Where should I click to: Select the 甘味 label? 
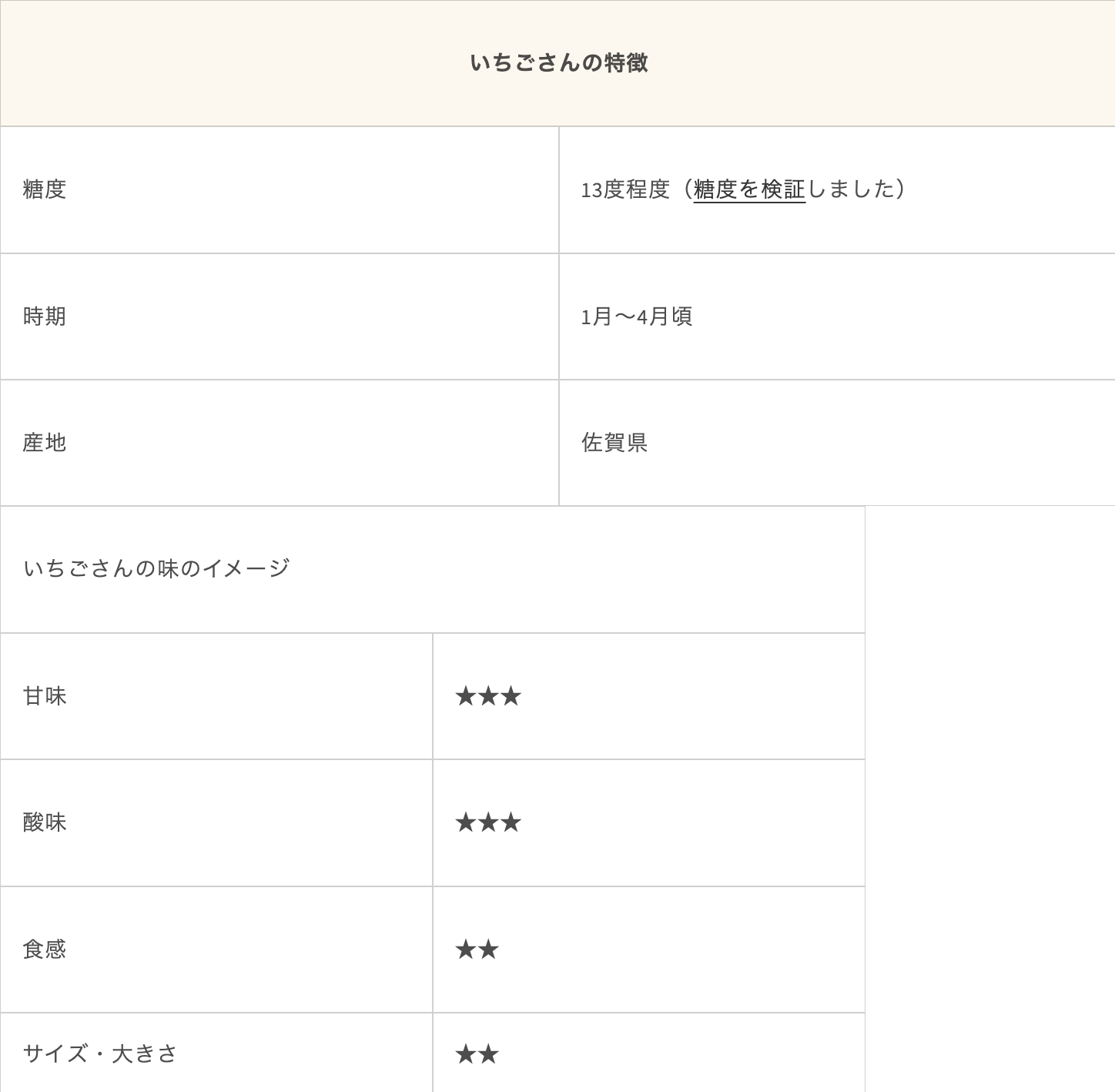(45, 697)
